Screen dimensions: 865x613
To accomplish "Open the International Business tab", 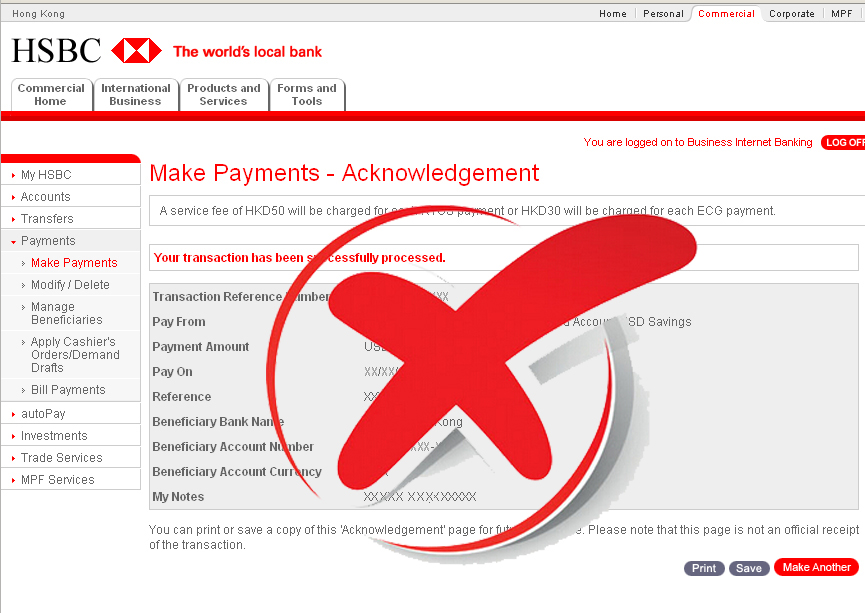I will click(x=136, y=95).
